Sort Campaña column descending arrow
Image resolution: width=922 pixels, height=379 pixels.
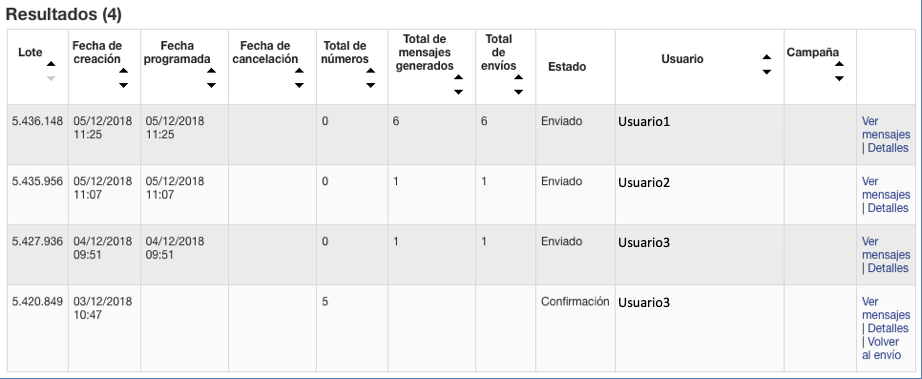(840, 78)
